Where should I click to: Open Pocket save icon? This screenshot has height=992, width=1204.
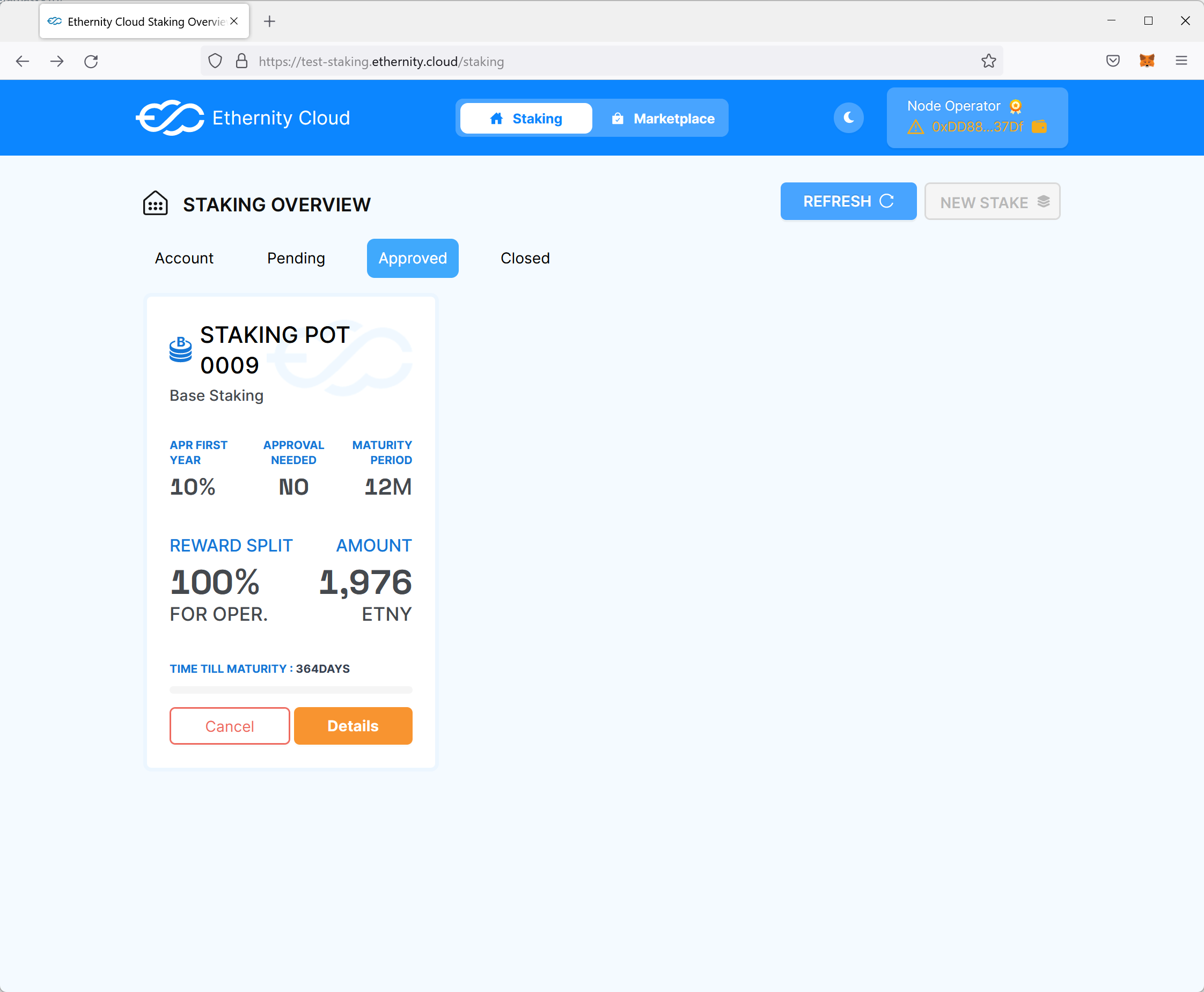(1113, 61)
